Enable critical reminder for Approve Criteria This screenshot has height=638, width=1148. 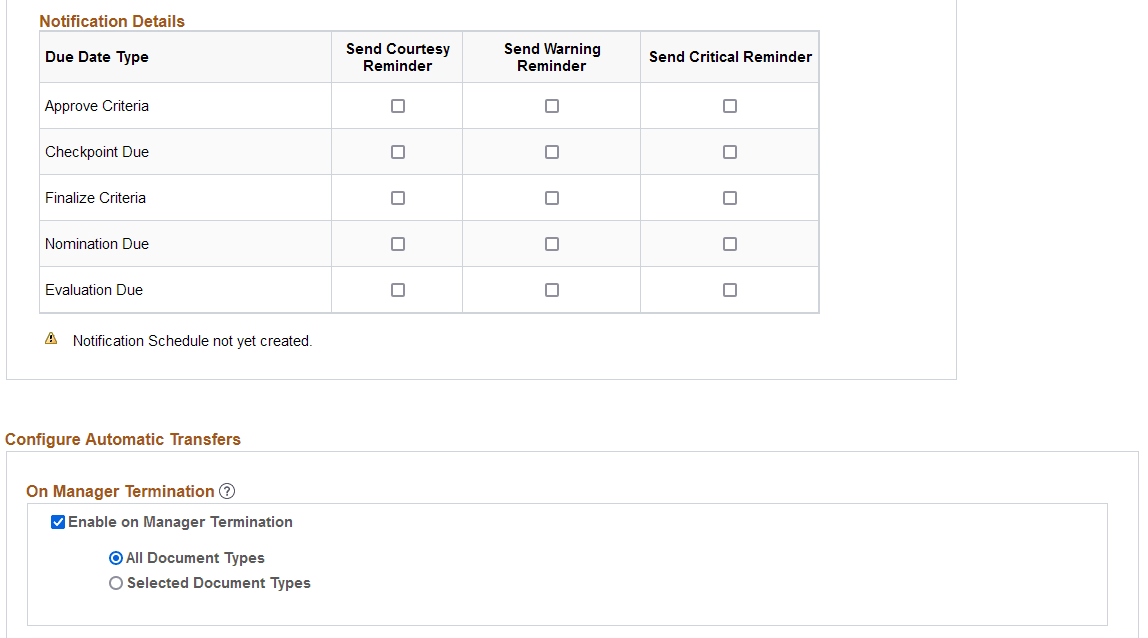click(x=730, y=106)
